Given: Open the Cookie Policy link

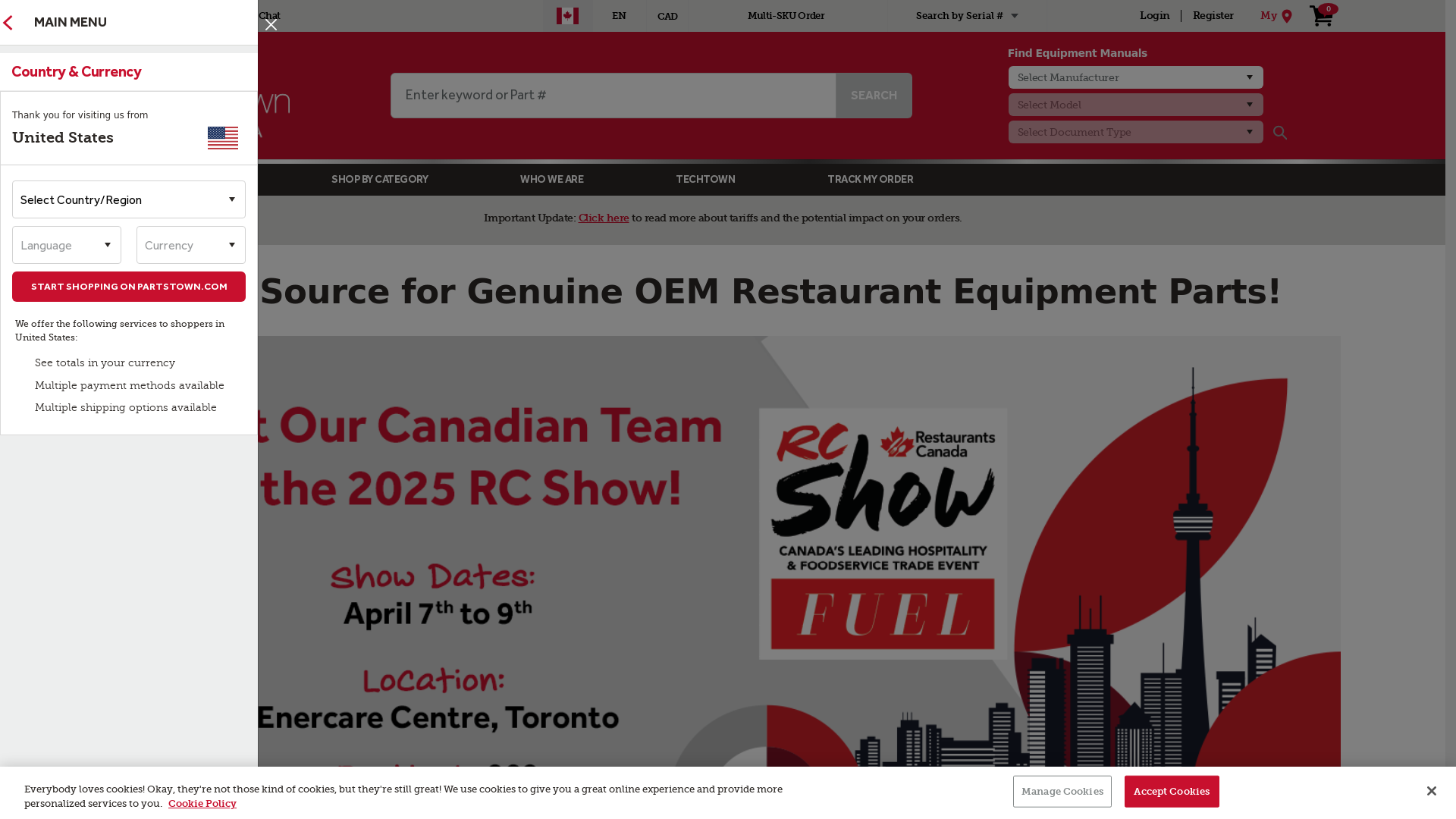Looking at the screenshot, I should pyautogui.click(x=202, y=804).
